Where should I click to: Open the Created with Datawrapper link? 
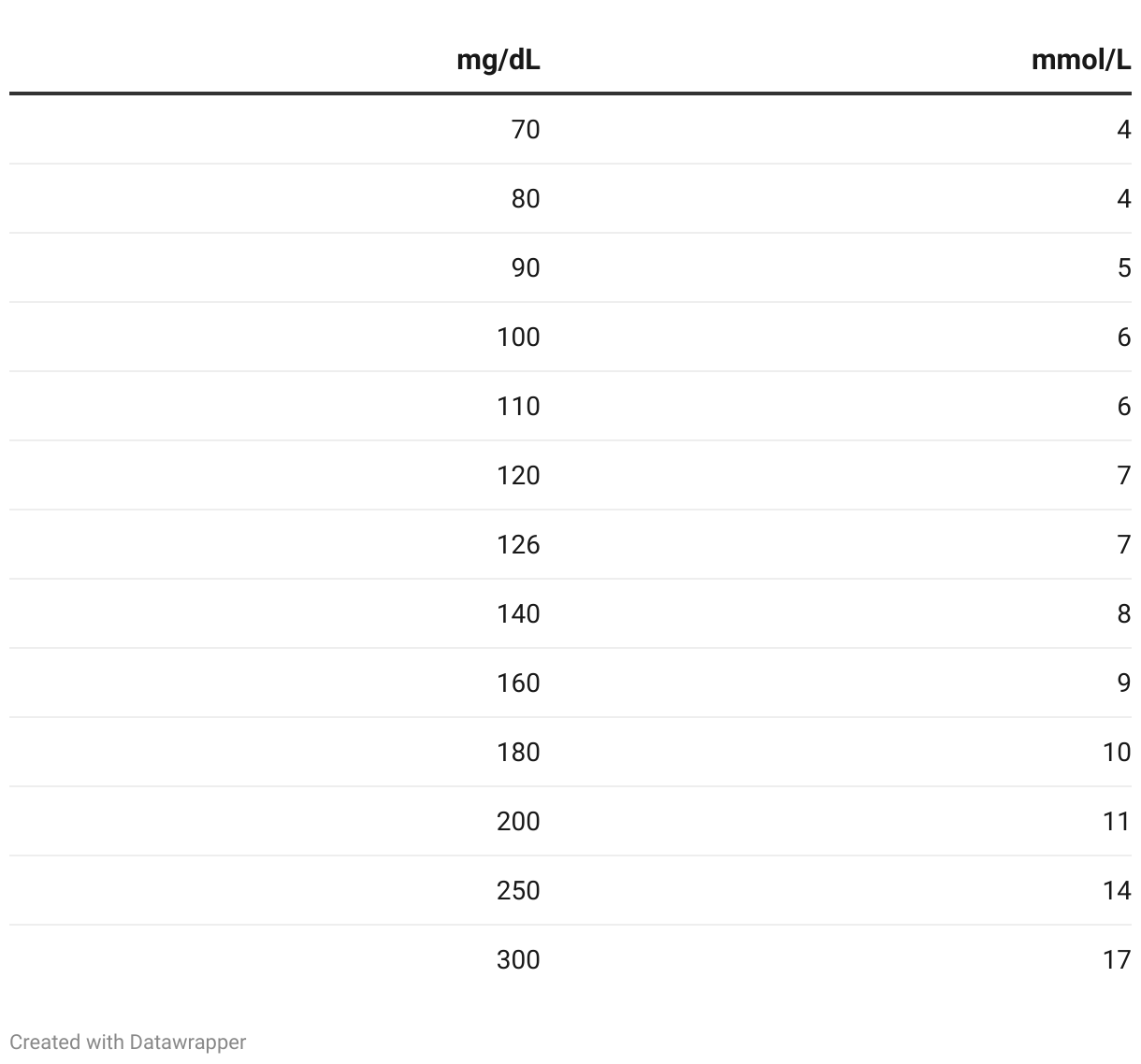tap(128, 1042)
